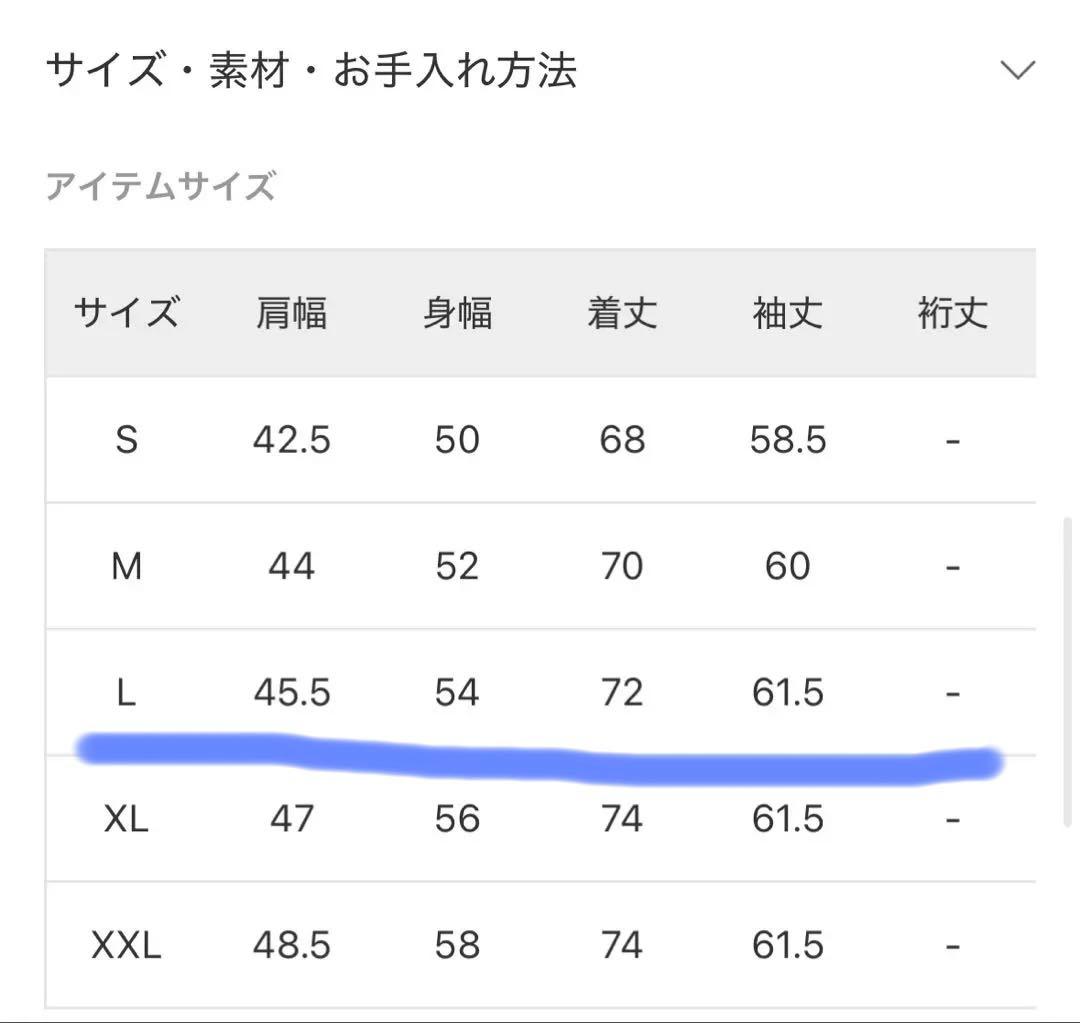Click the サイズ column header
This screenshot has width=1080, height=1023.
click(x=126, y=314)
